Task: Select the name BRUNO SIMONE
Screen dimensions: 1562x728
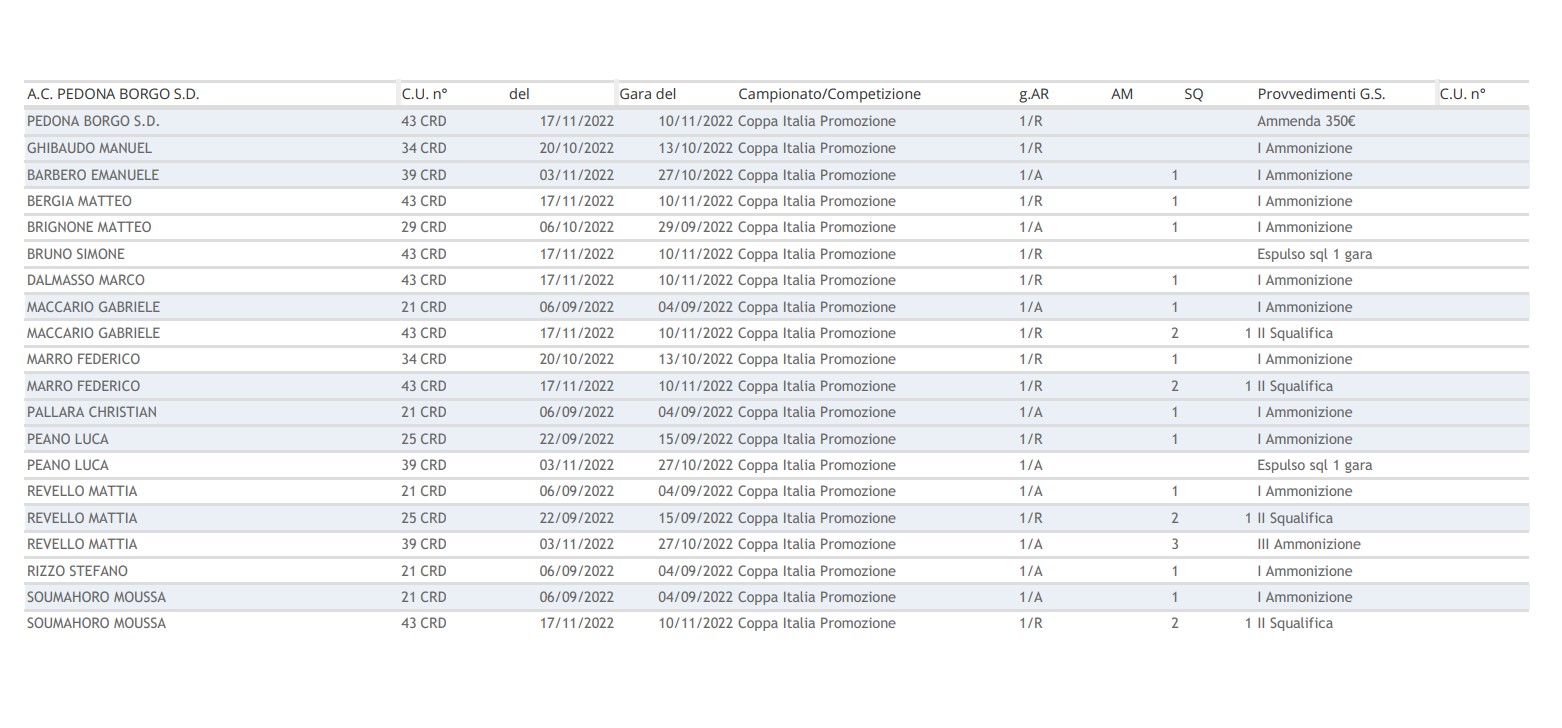Action: point(76,254)
